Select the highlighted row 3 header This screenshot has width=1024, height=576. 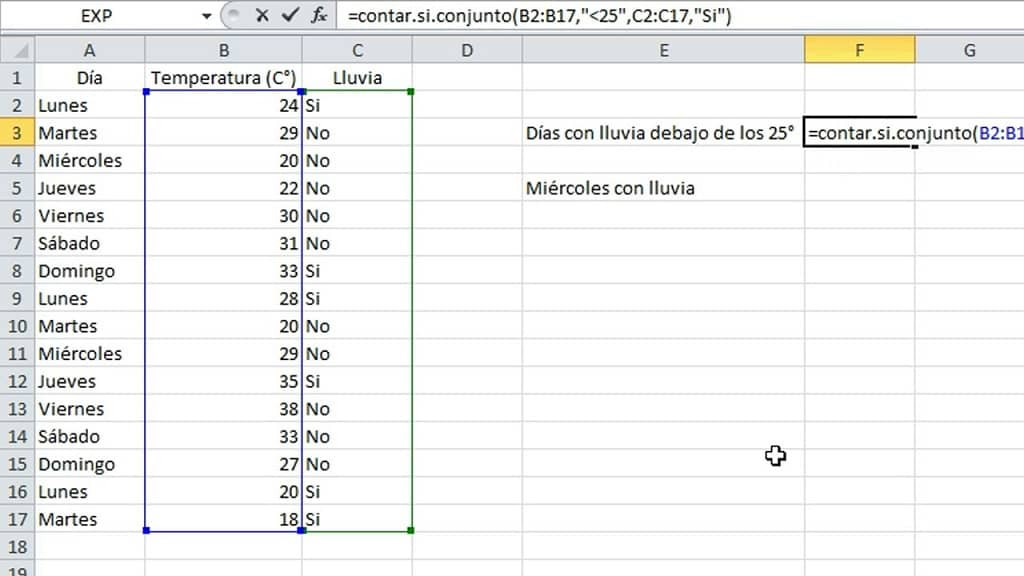tap(17, 133)
